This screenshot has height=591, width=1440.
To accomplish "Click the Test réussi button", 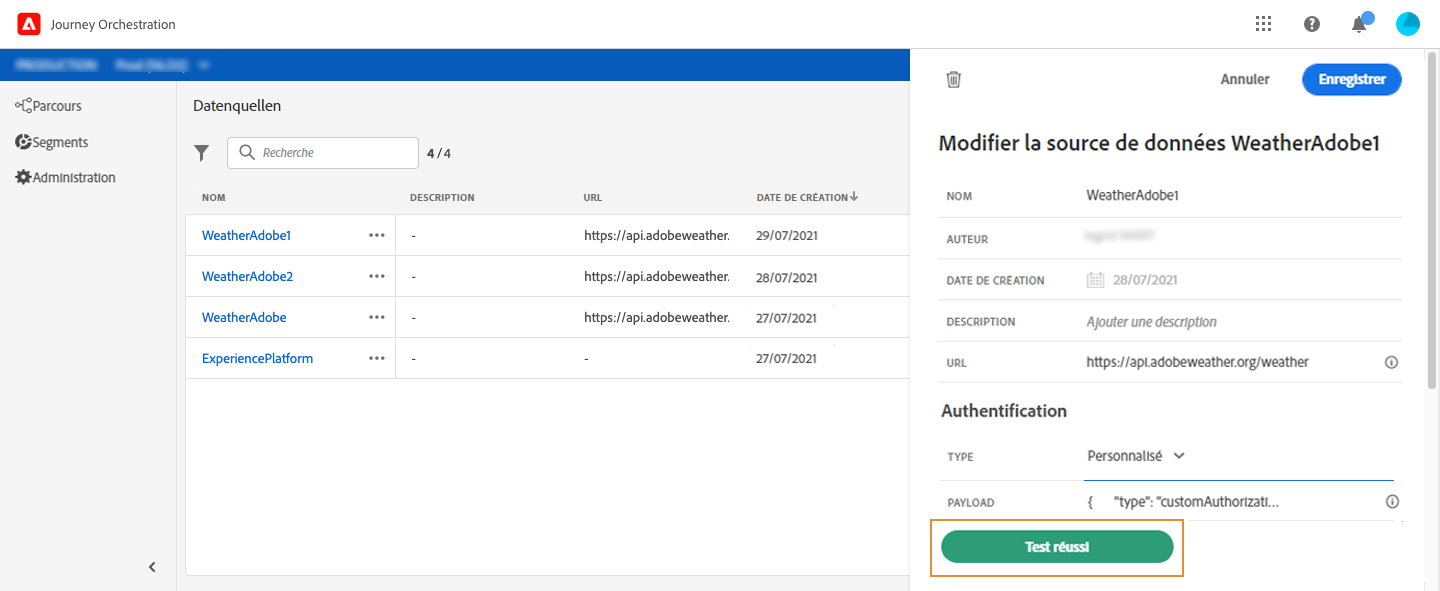I will [x=1057, y=547].
